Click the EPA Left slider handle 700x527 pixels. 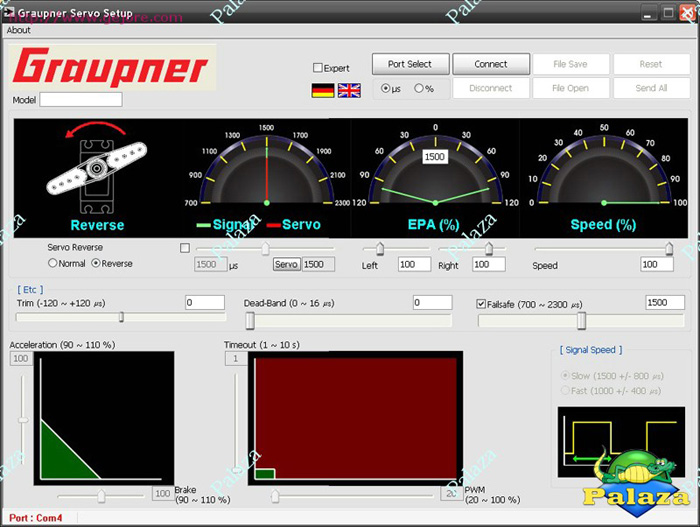(x=380, y=248)
